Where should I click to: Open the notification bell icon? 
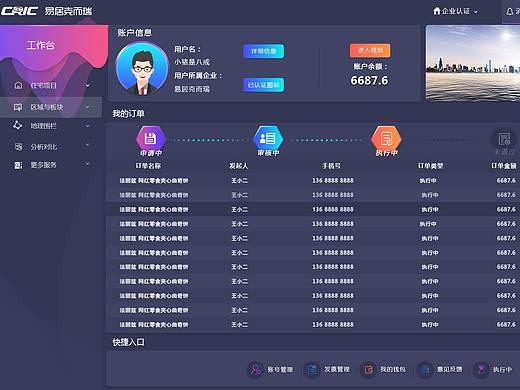[x=509, y=12]
